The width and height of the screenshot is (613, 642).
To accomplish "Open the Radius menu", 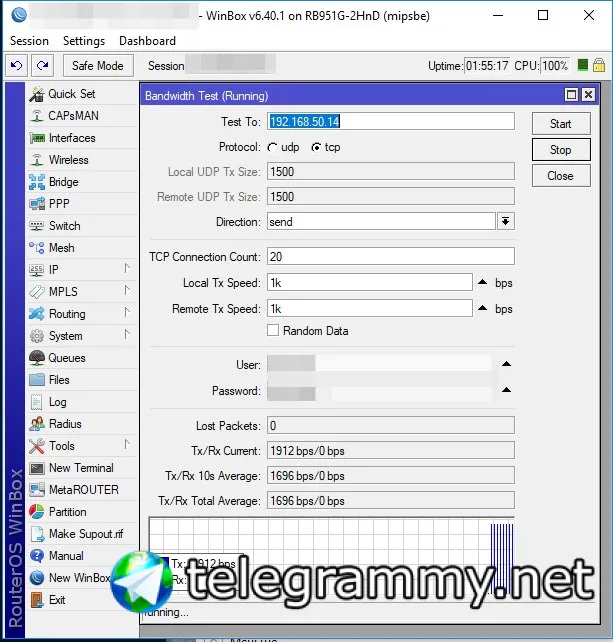I will coord(81,424).
